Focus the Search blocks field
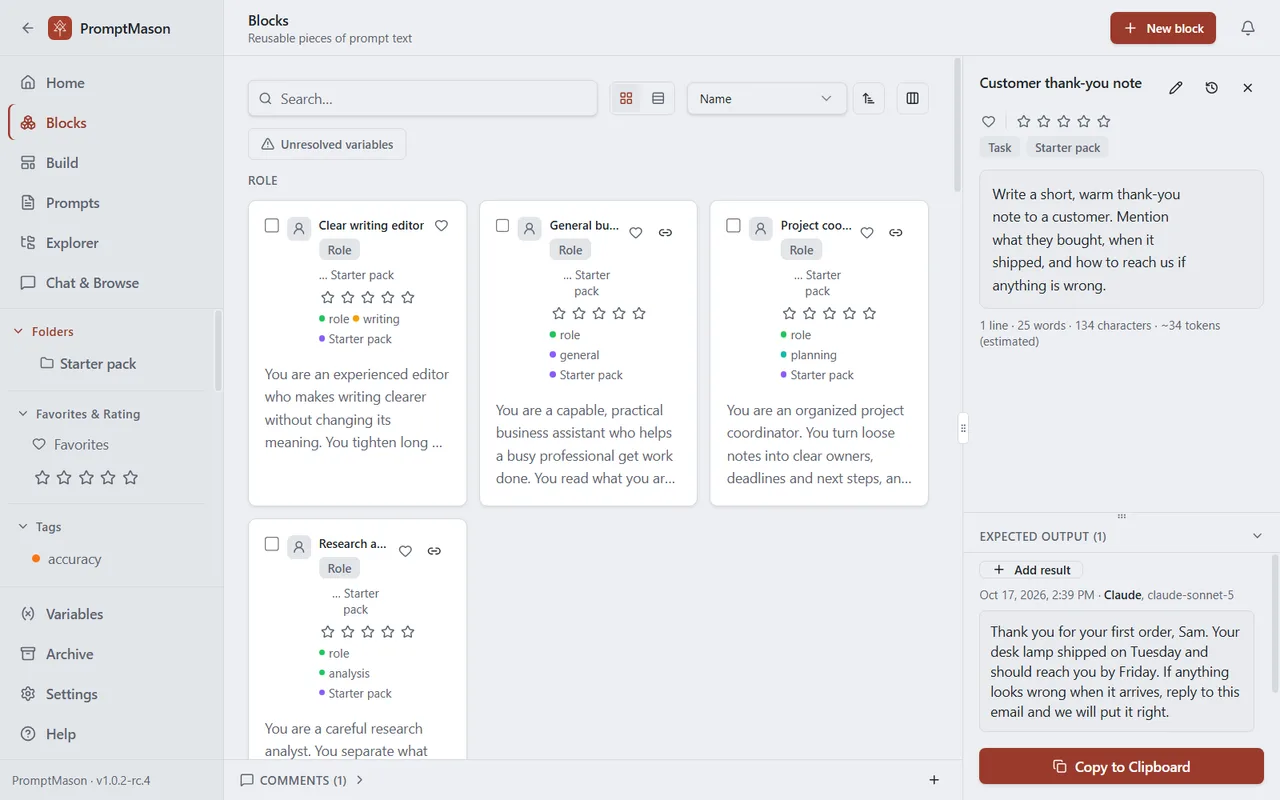Screen dimensions: 1280x800 pos(423,98)
